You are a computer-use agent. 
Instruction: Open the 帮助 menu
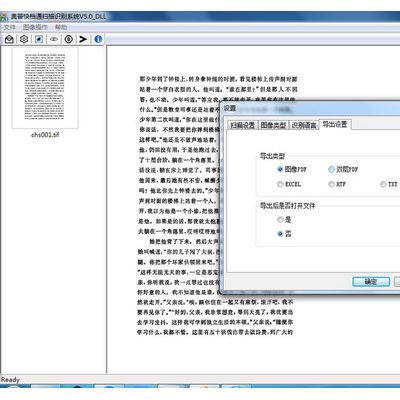[61, 27]
